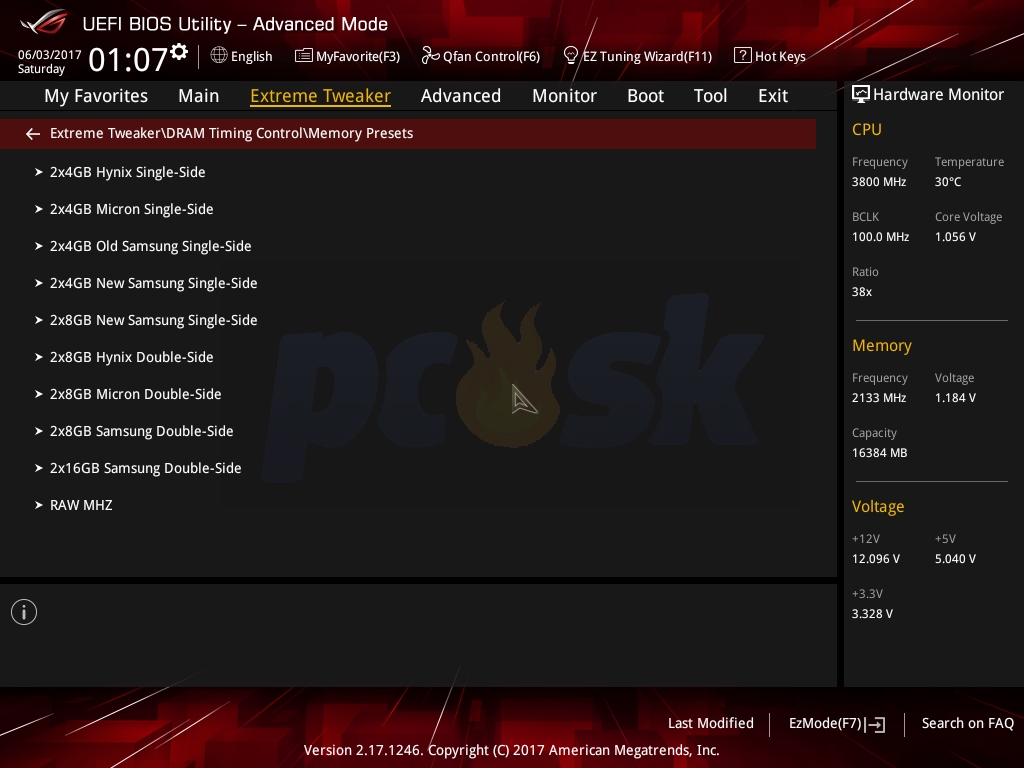This screenshot has height=768, width=1024.
Task: Expand 2x4GB Micron Single-Side arrow
Action: pyautogui.click(x=39, y=209)
